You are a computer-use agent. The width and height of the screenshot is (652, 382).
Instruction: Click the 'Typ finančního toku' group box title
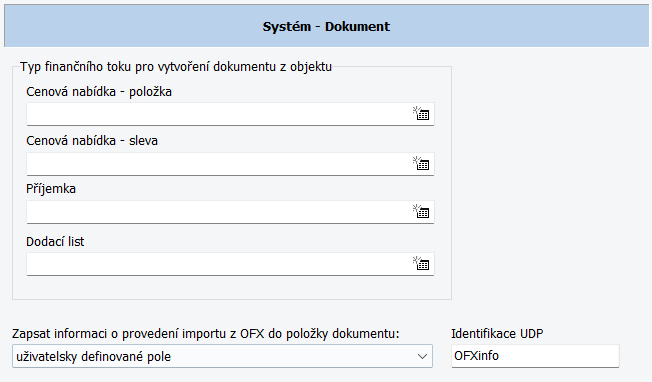pos(176,67)
